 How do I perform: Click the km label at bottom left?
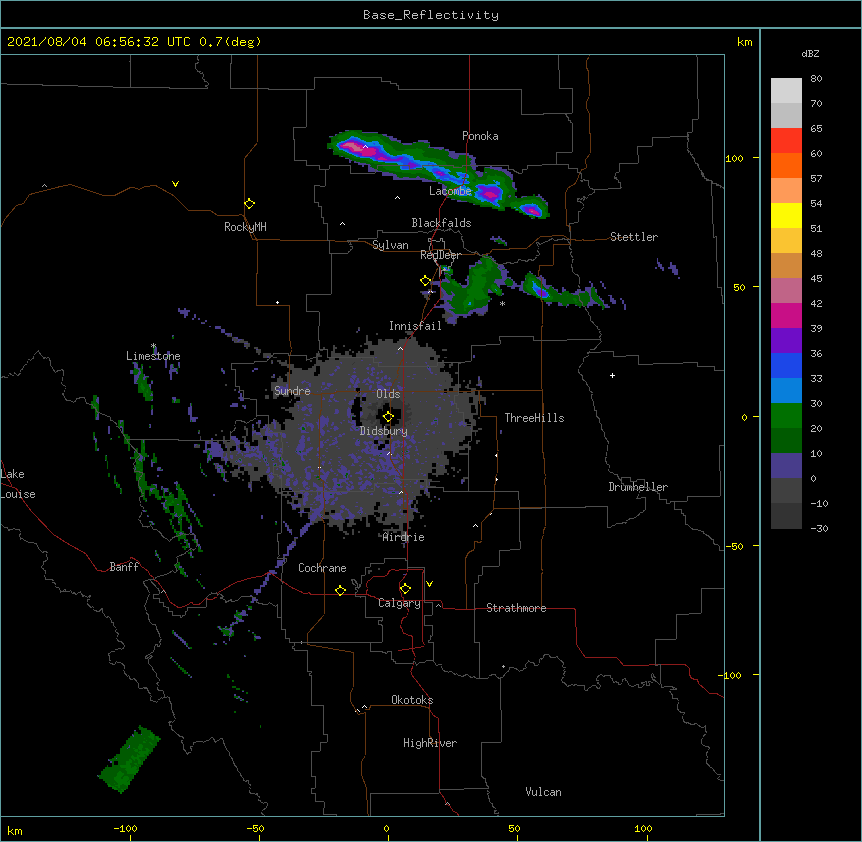[x=15, y=830]
